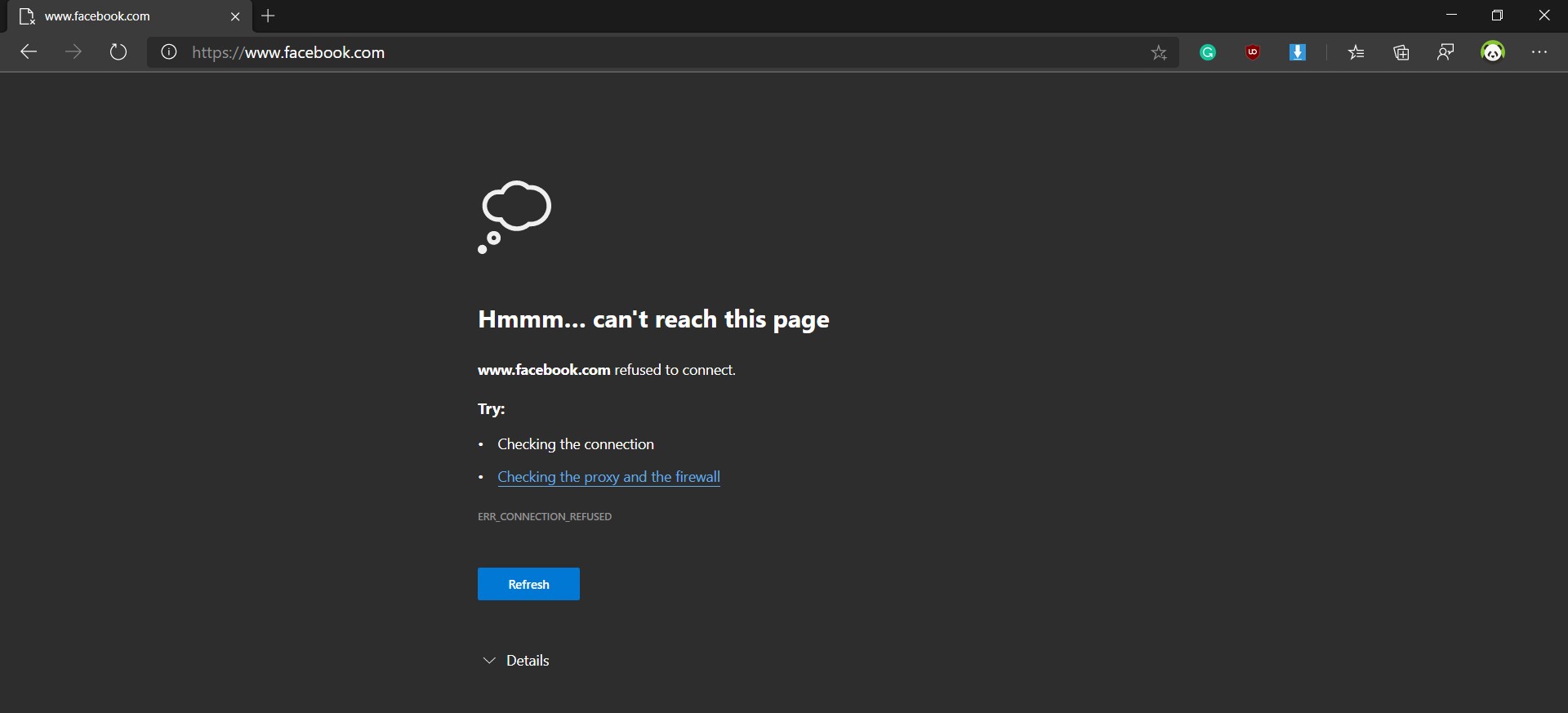This screenshot has height=713, width=1568.
Task: Restore down the browser window
Action: [1497, 16]
